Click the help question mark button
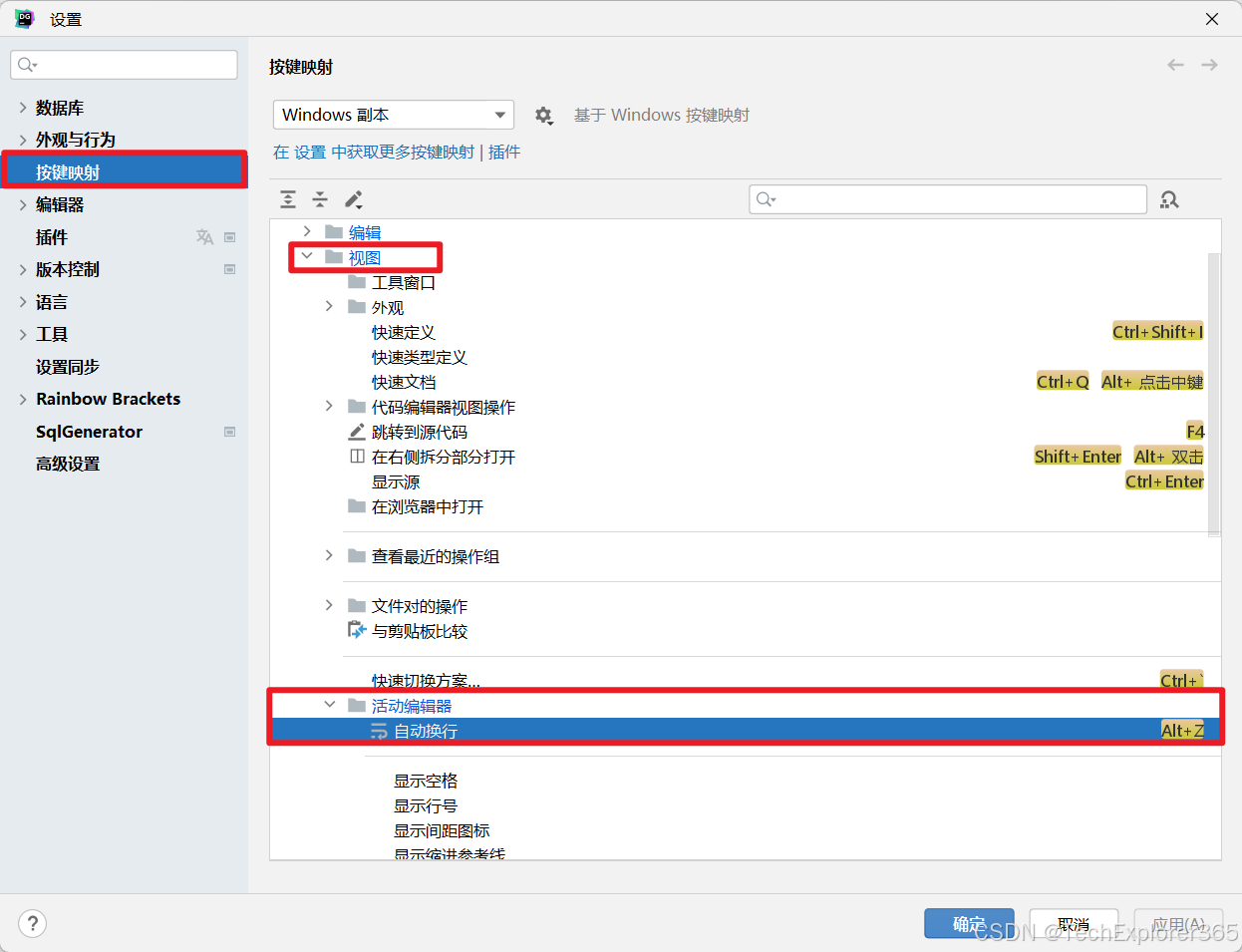The image size is (1242, 952). coord(32,923)
